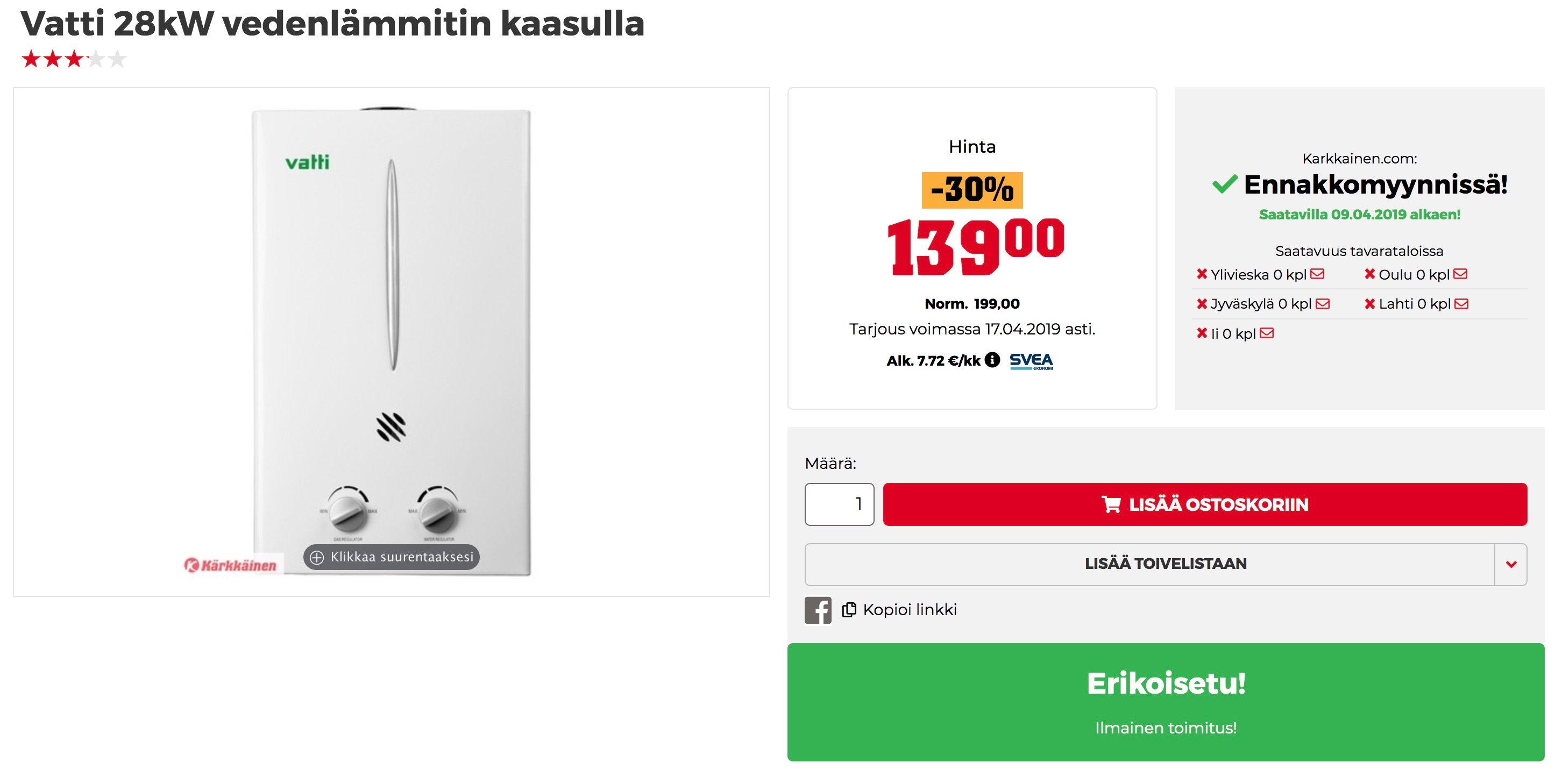Click the Klikkaa suurentaaksesi zoom overlay
This screenshot has width=1562, height=784.
point(392,557)
